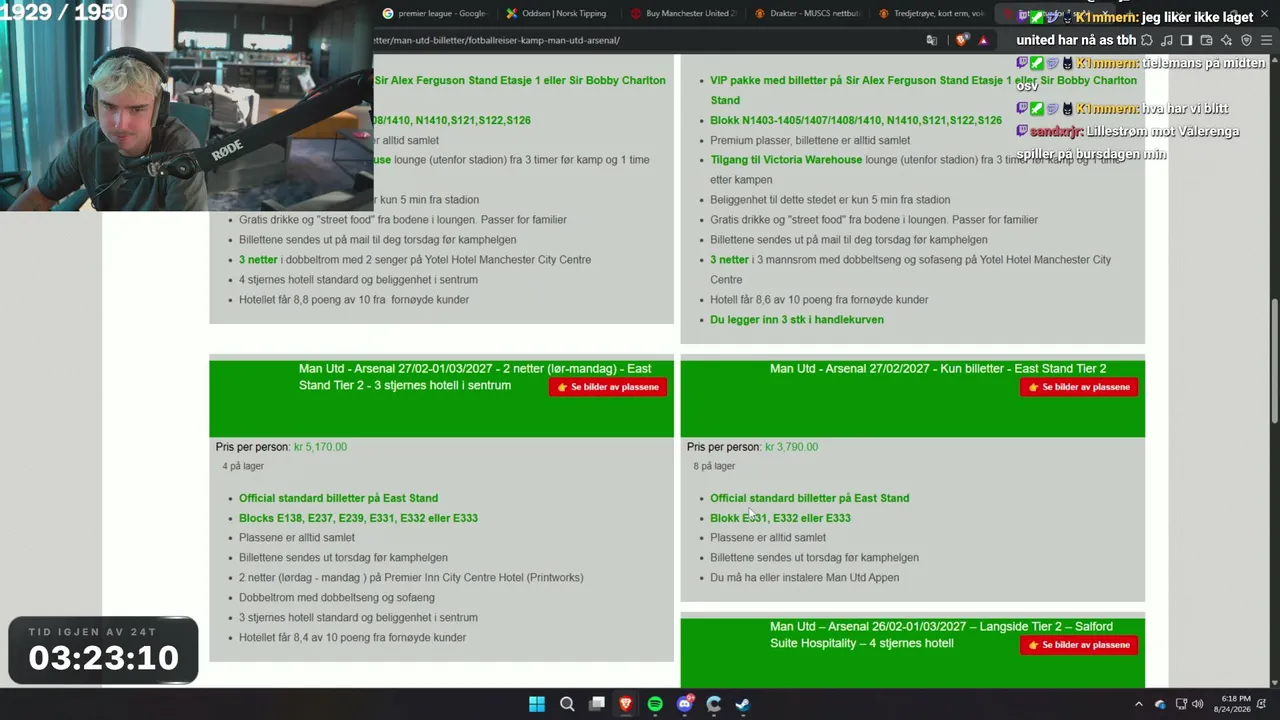Open Task View from the taskbar
Viewport: 1280px width, 720px height.
(597, 704)
